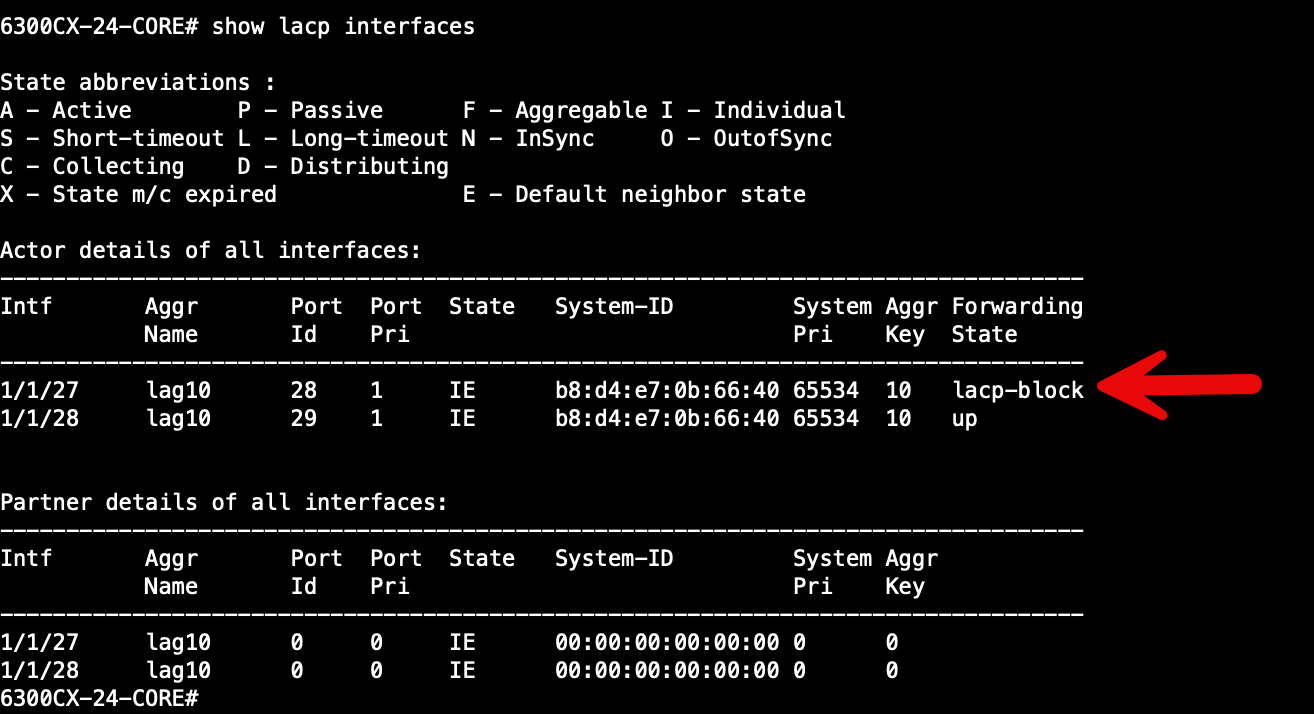Viewport: 1314px width, 714px height.
Task: Click interface 1/1/27 in the Partner table
Action: (40, 642)
